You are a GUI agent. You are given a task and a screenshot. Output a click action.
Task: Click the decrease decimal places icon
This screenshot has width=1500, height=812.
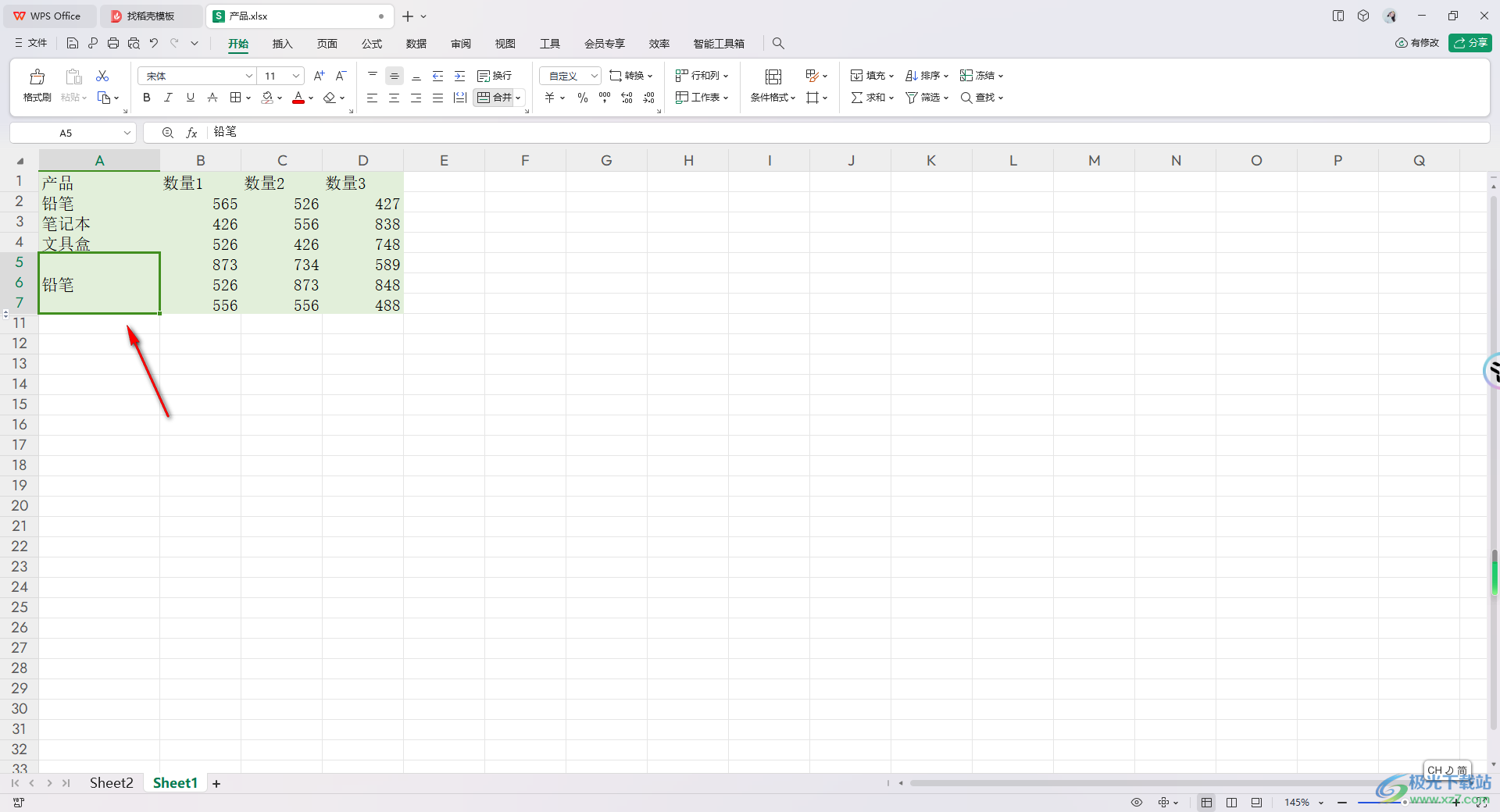pos(649,98)
